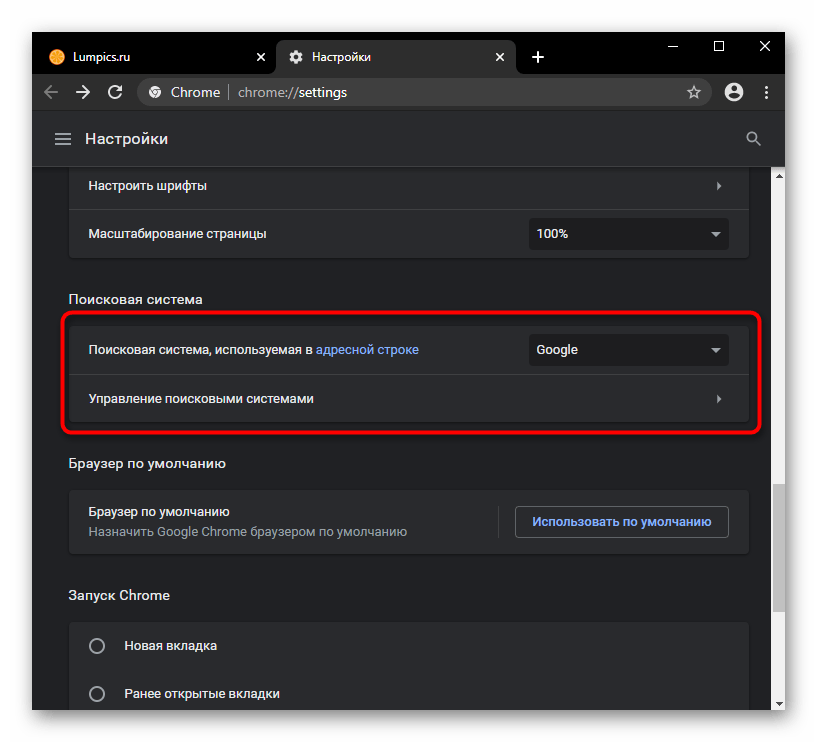The height and width of the screenshot is (742, 817).
Task: Select the "Новая вкладка" radio button
Action: pos(97,646)
